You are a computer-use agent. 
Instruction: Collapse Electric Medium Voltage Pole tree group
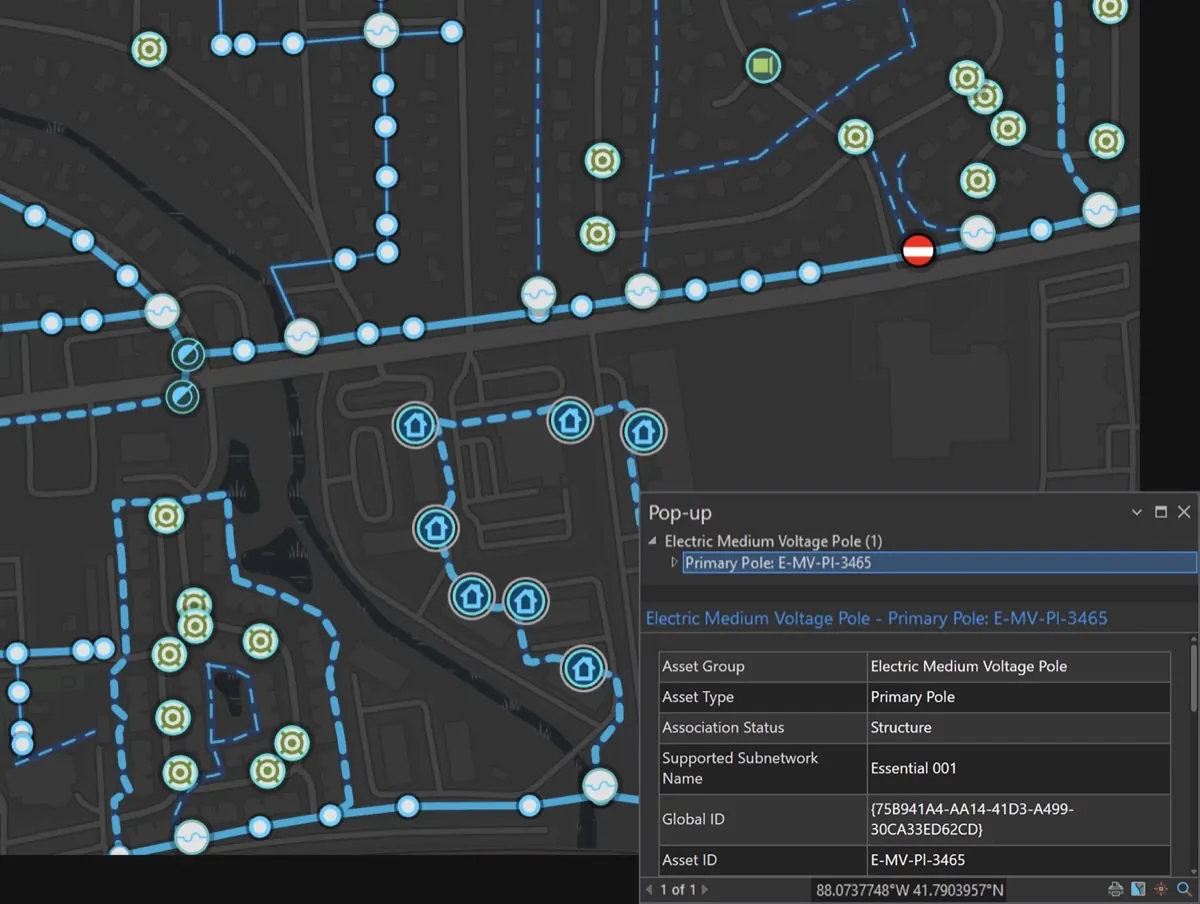(653, 541)
